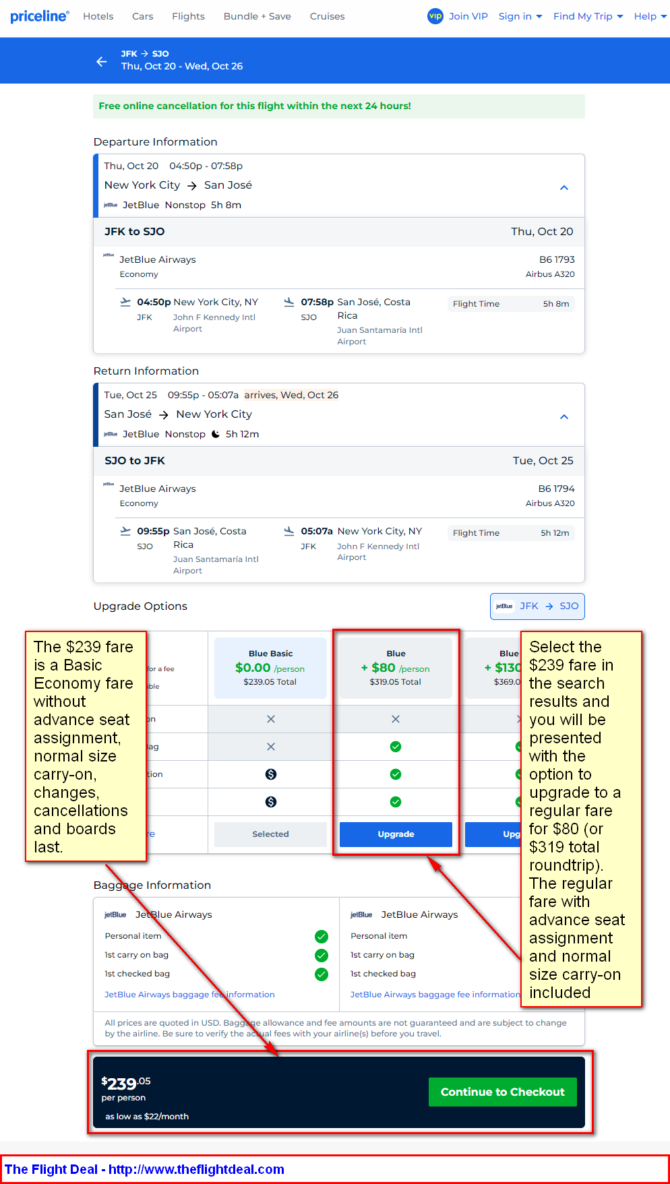Click 1st carry on bag green checkmark
This screenshot has width=670, height=1184.
pos(321,955)
